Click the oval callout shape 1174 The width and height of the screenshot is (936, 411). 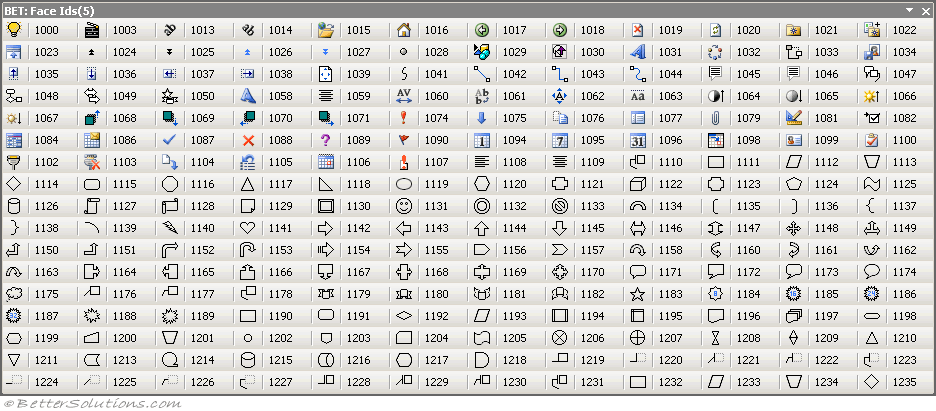click(872, 271)
